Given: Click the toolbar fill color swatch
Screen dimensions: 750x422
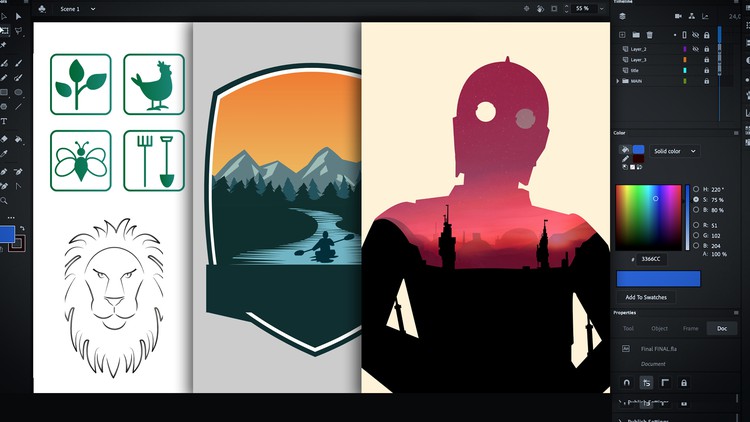Looking at the screenshot, I should point(7,234).
